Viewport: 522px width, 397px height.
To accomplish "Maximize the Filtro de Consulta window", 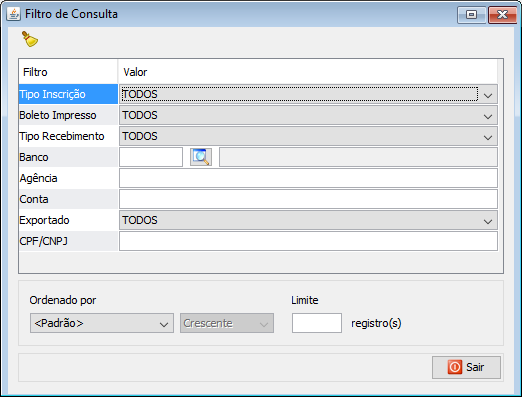I will coord(471,15).
